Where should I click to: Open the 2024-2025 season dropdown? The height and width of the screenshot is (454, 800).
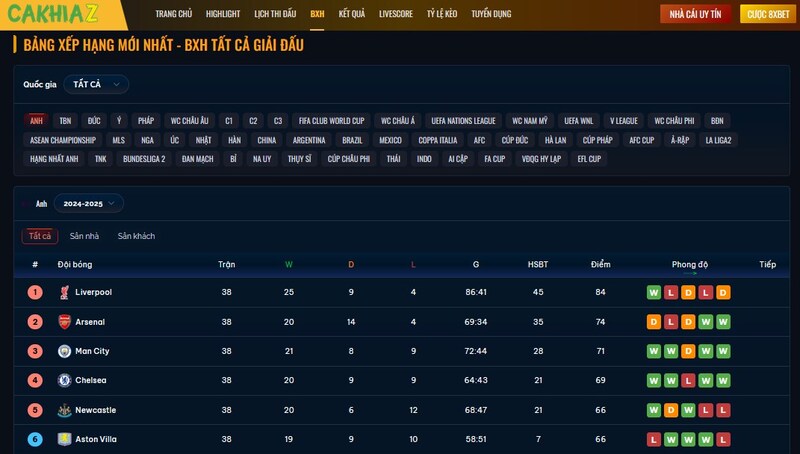(x=89, y=204)
